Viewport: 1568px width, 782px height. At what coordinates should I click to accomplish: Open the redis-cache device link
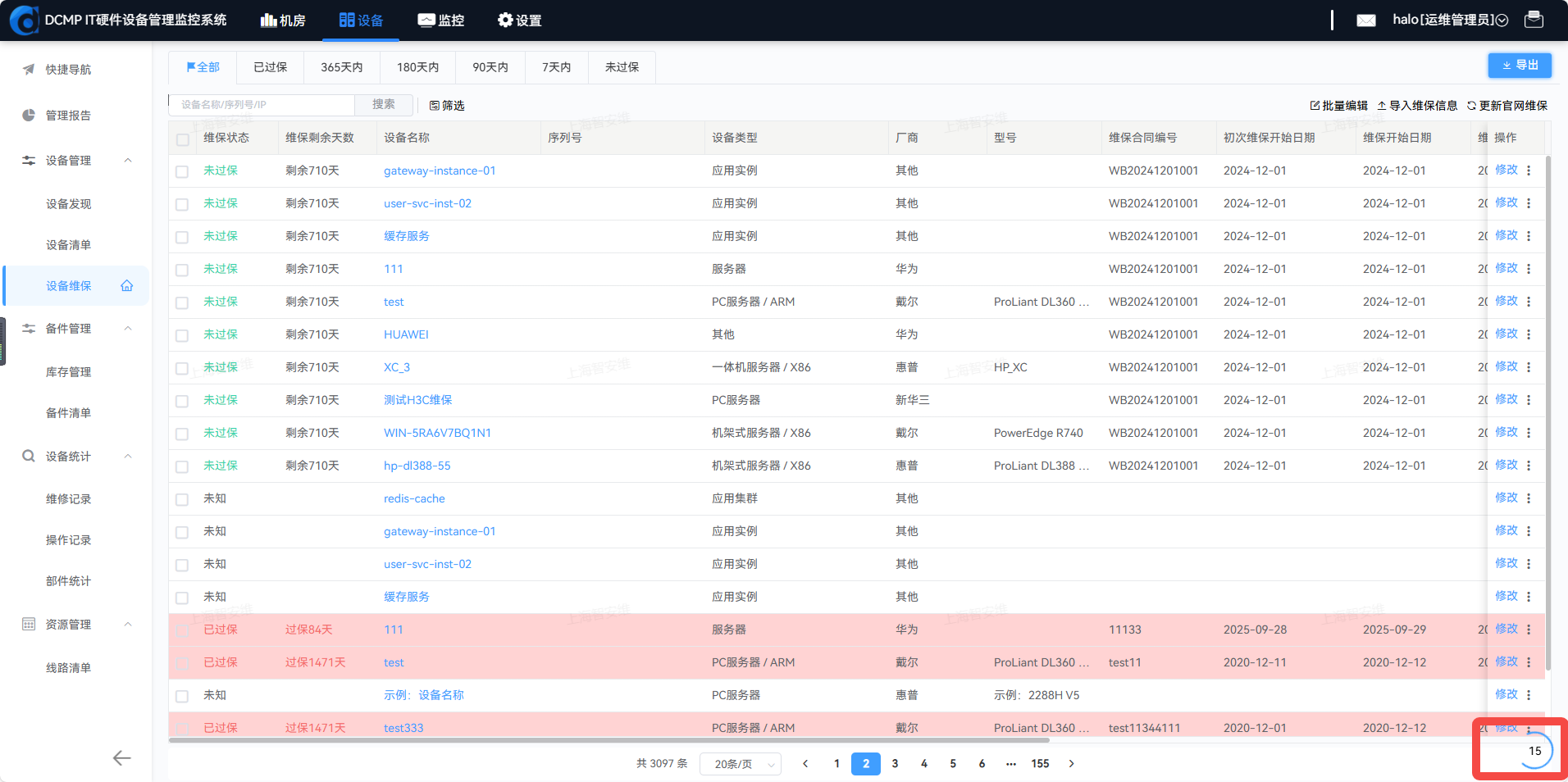point(414,498)
